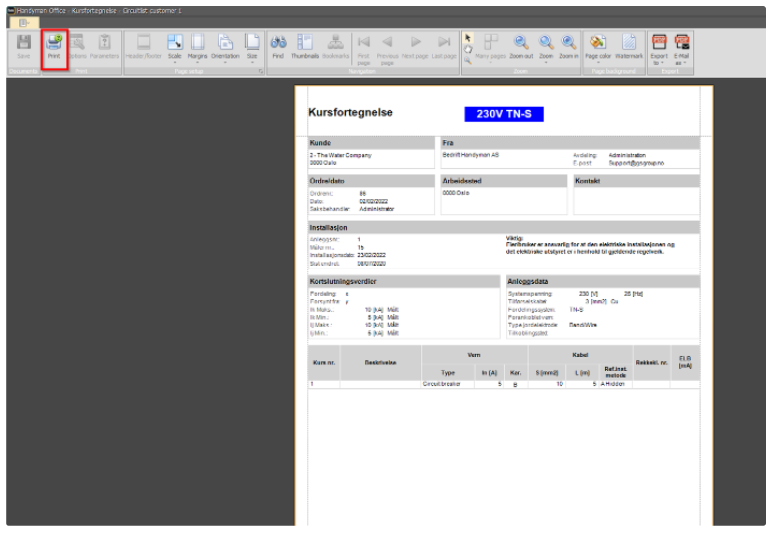Select the hand pan tool

pyautogui.click(x=468, y=49)
